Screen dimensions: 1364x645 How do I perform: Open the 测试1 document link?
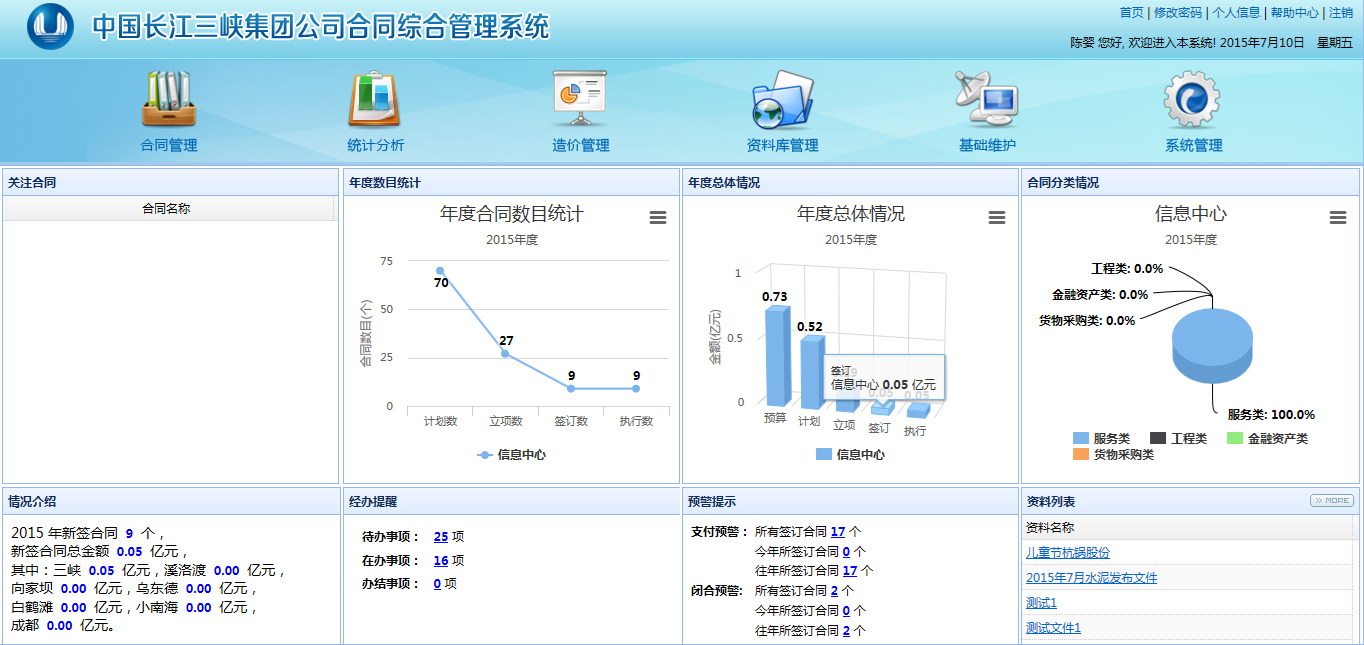(x=1041, y=603)
